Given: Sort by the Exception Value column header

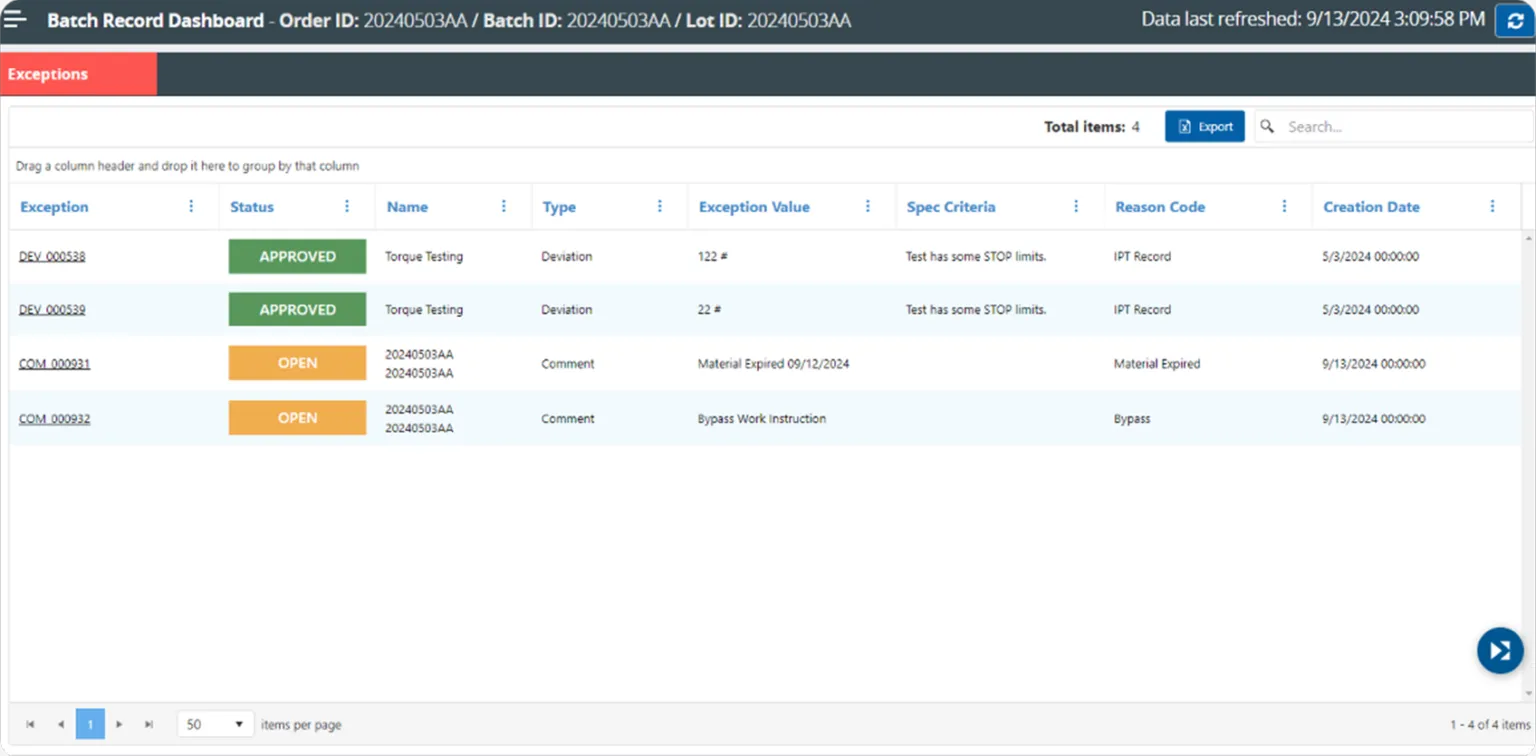Looking at the screenshot, I should [754, 207].
